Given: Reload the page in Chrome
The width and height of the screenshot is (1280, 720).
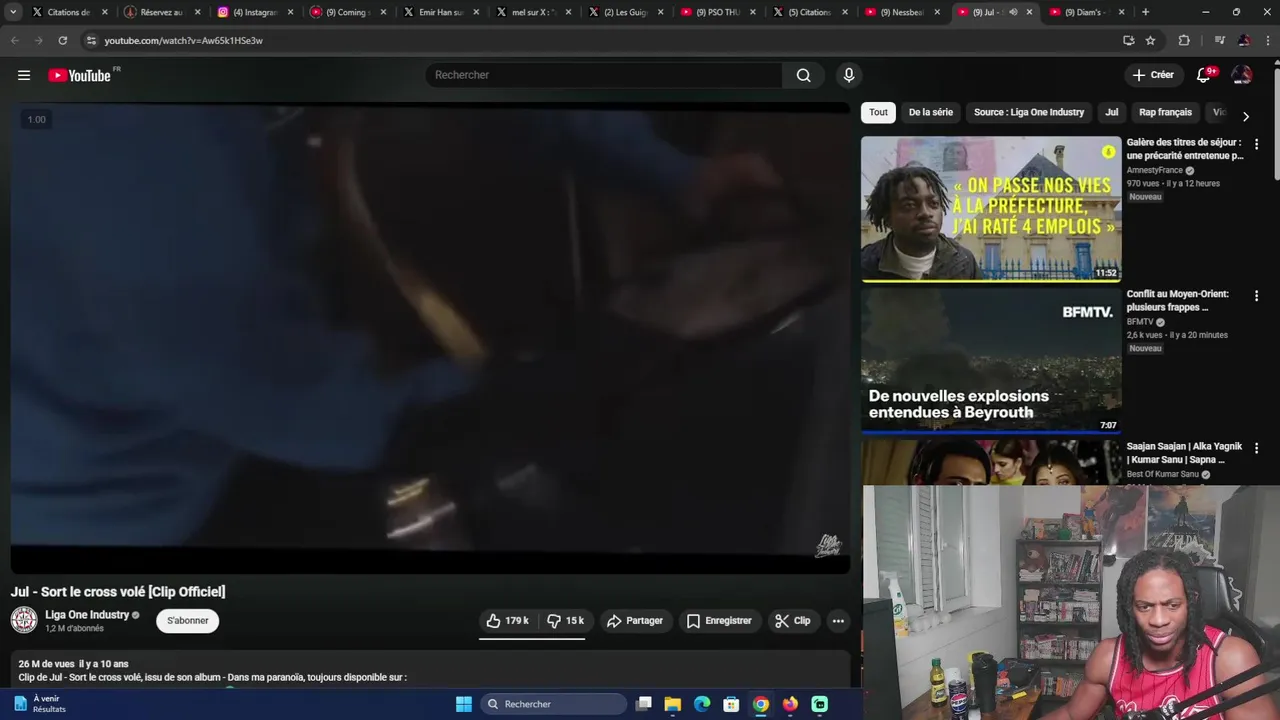Looking at the screenshot, I should pos(62,40).
